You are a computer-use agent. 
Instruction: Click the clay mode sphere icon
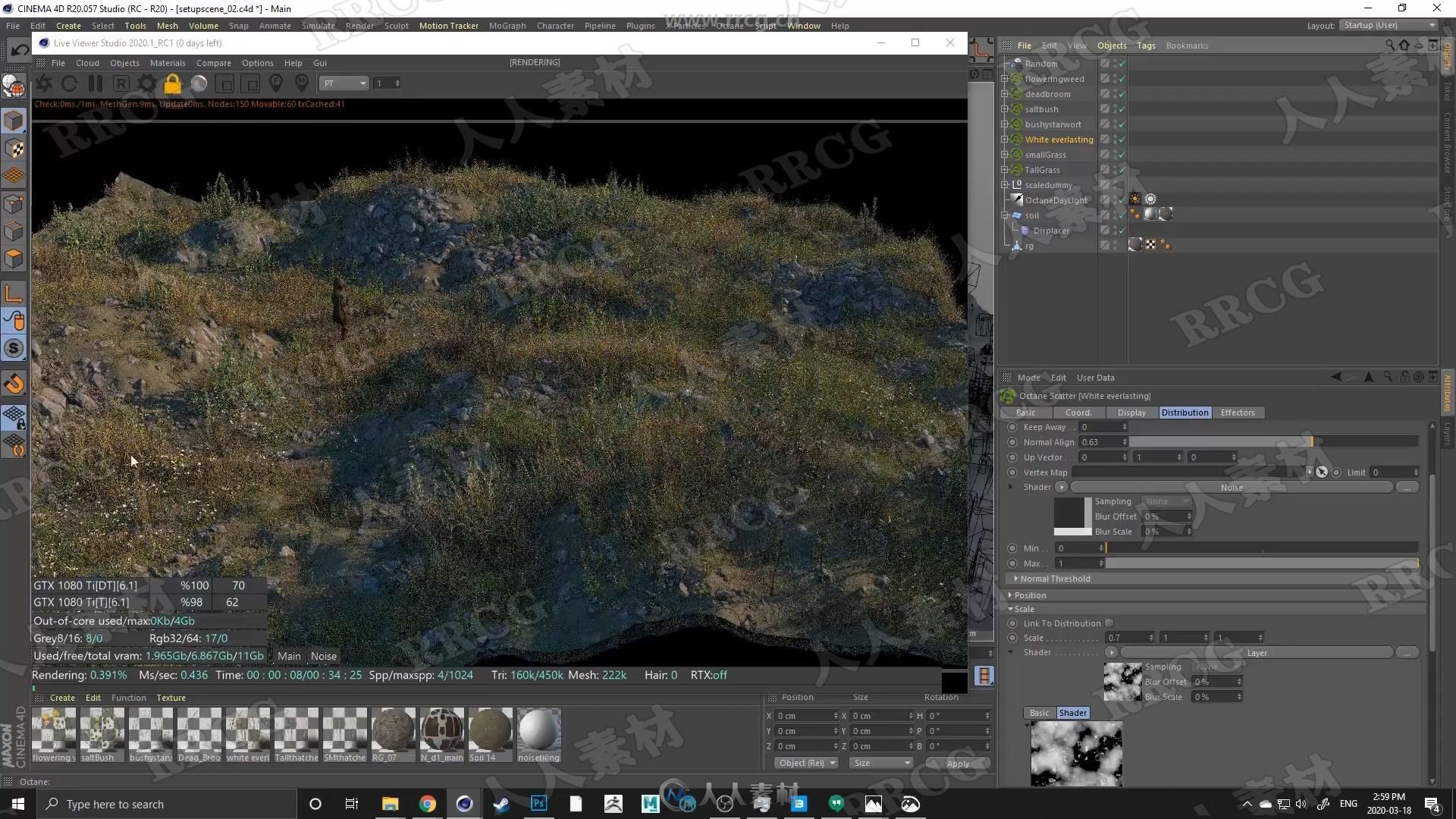click(199, 83)
